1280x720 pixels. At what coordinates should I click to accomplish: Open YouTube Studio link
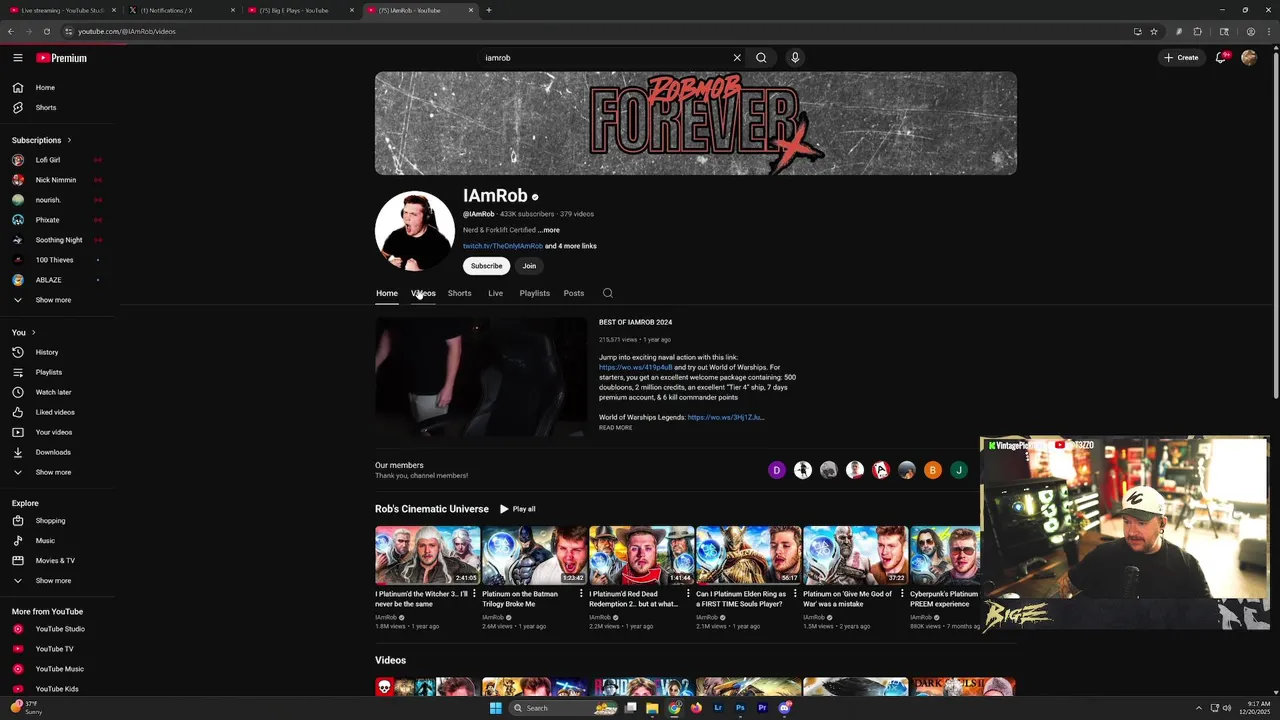(58, 629)
